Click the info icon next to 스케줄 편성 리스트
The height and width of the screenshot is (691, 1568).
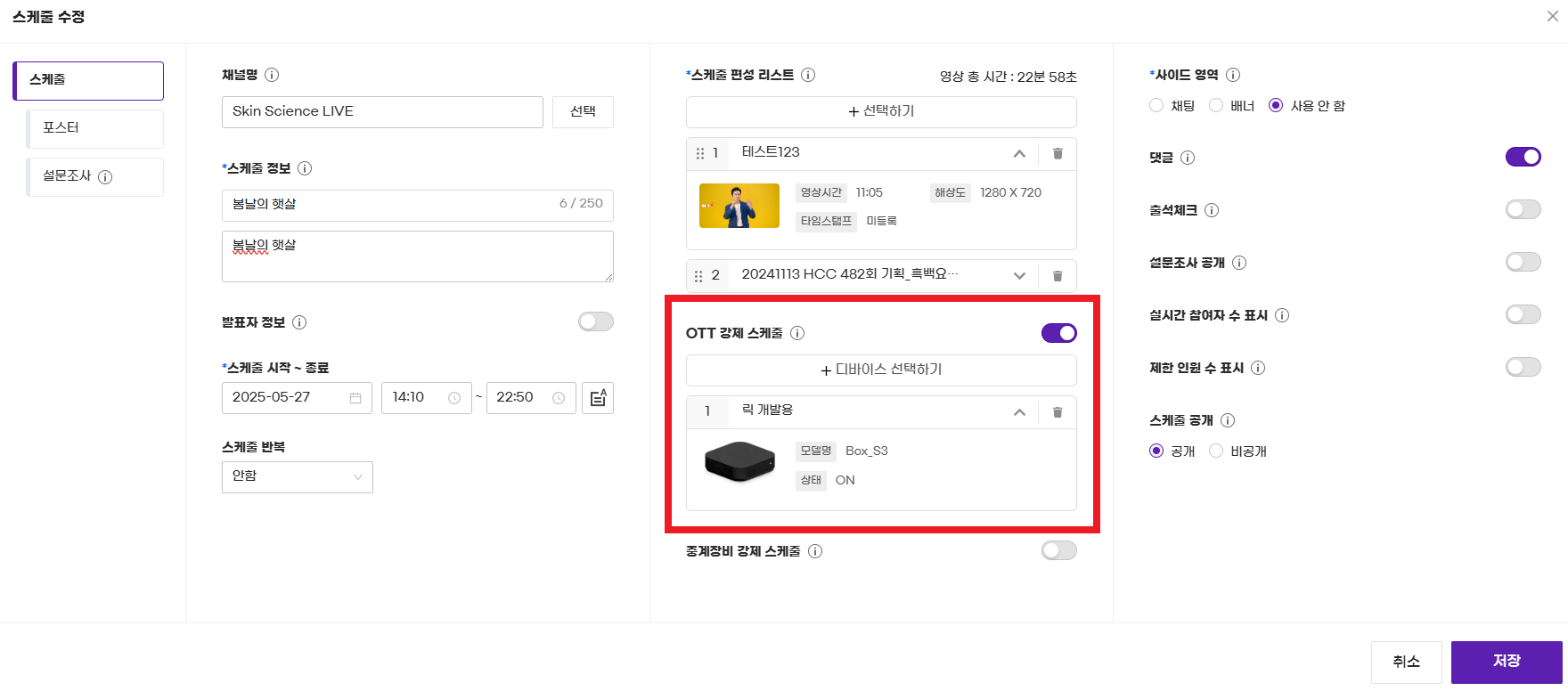pyautogui.click(x=808, y=75)
